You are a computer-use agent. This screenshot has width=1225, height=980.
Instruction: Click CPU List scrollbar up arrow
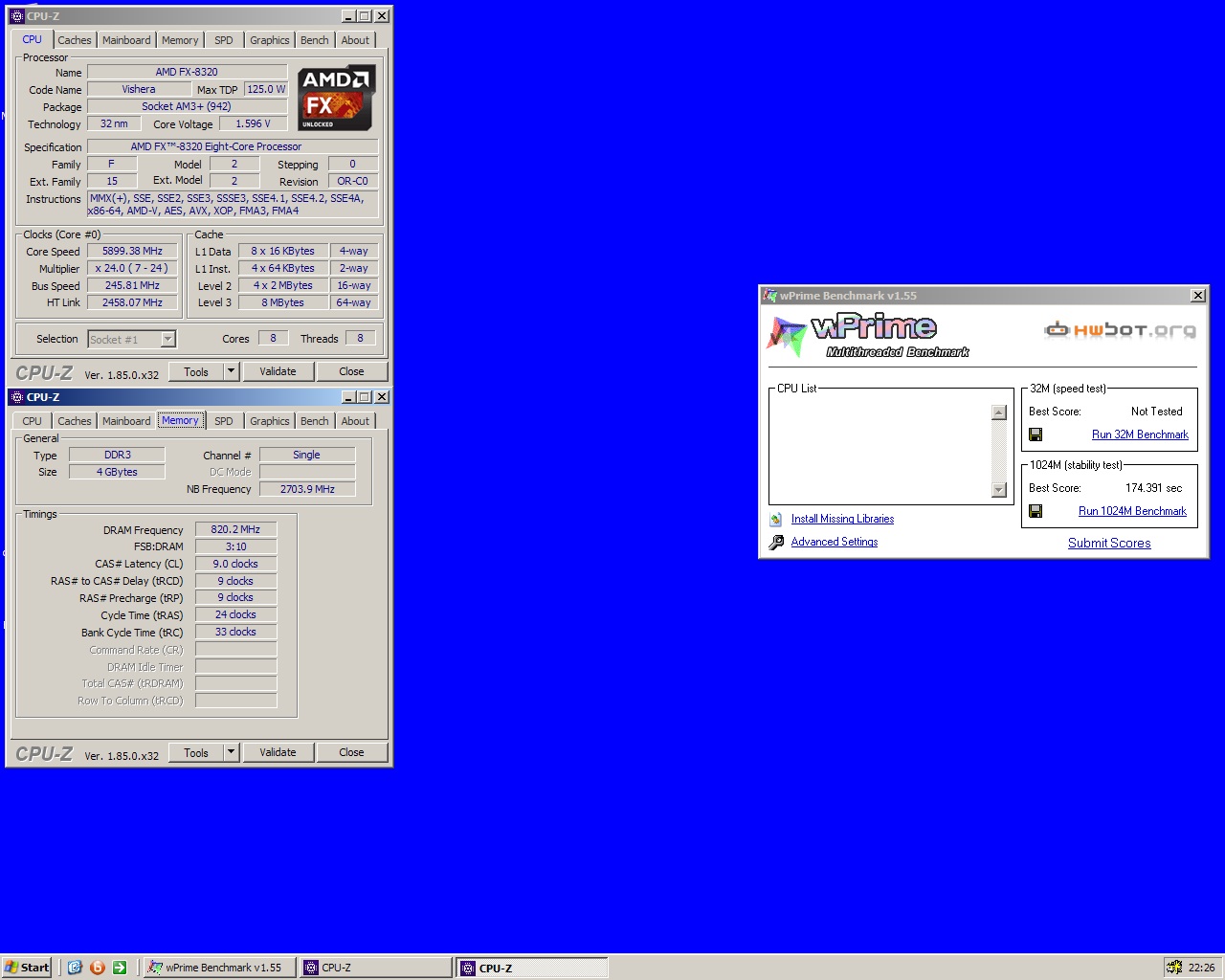point(999,412)
